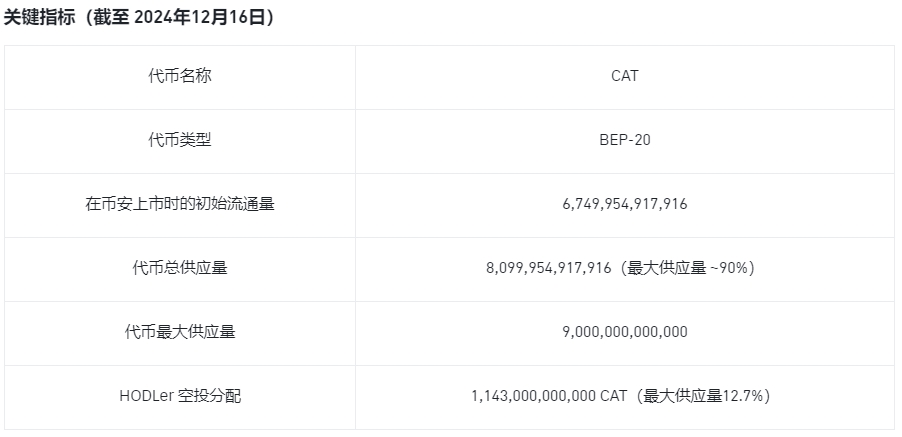Click the 关键指标 heading text

pos(35,18)
